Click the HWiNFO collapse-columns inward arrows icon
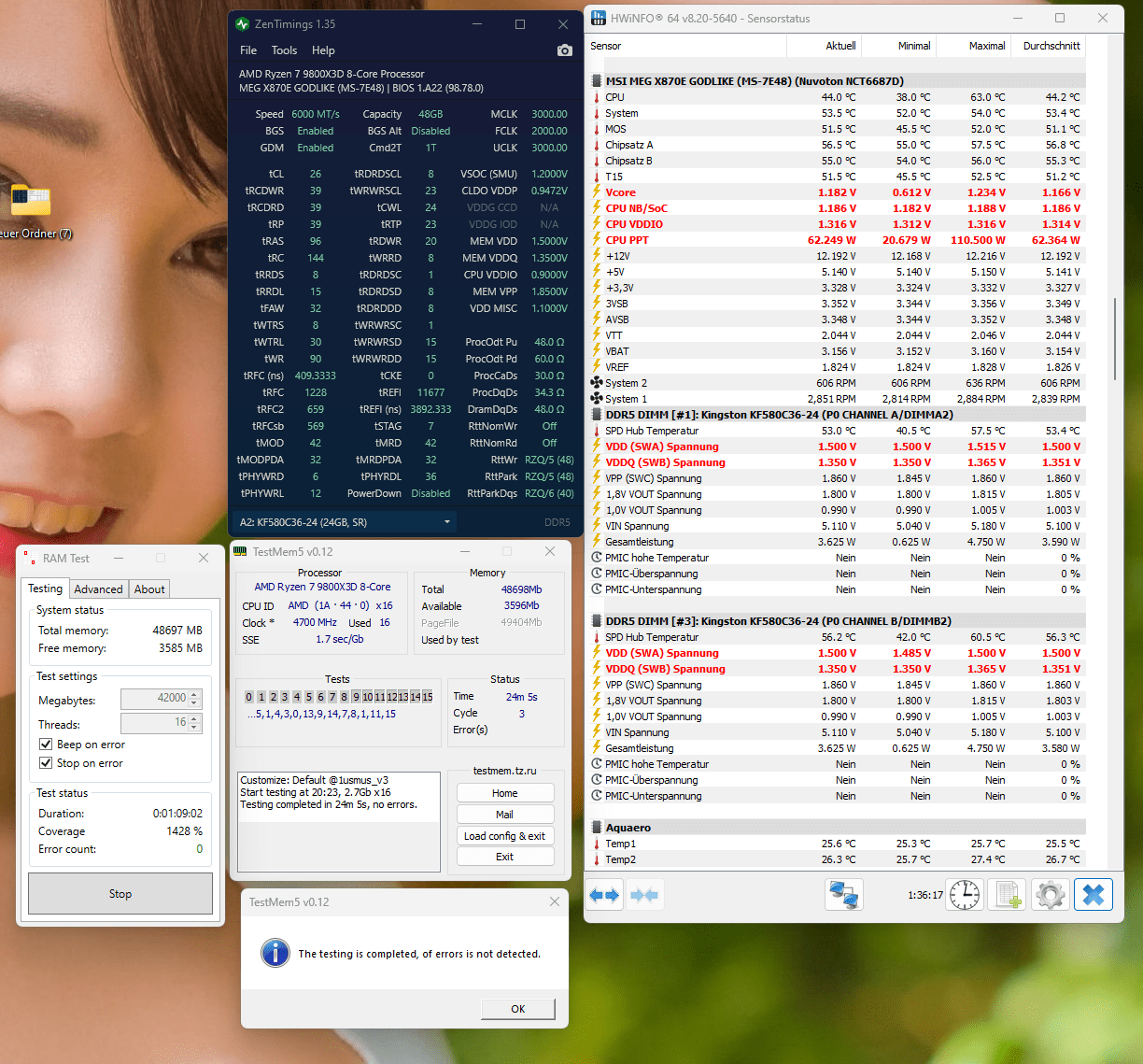This screenshot has width=1143, height=1064. (x=643, y=895)
